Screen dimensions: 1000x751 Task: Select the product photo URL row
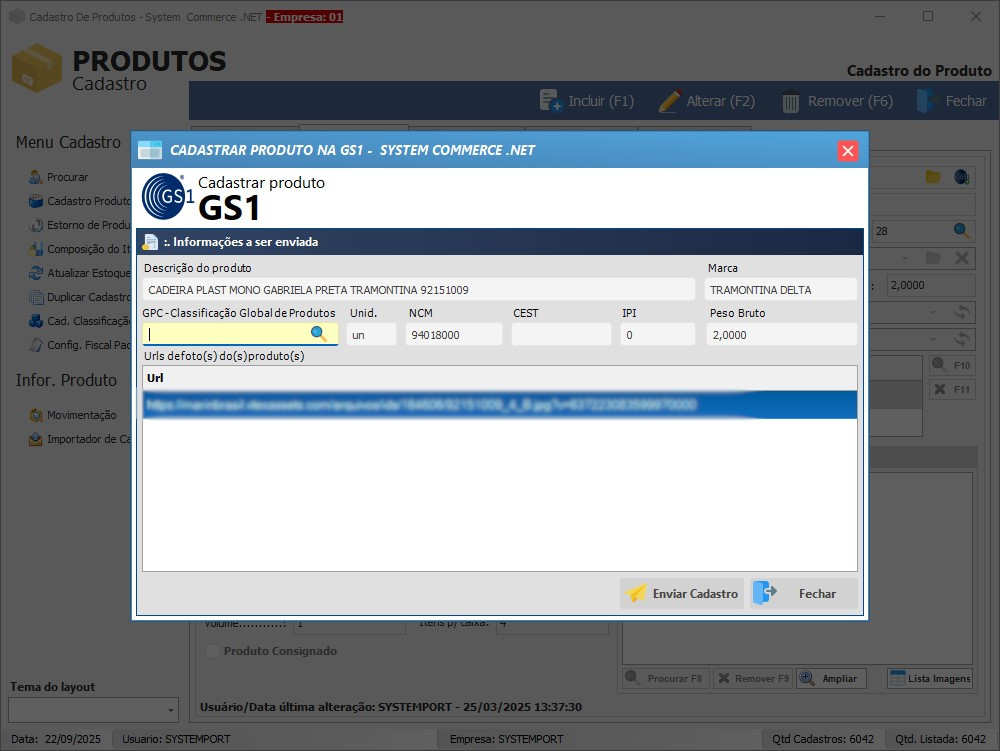tap(498, 405)
